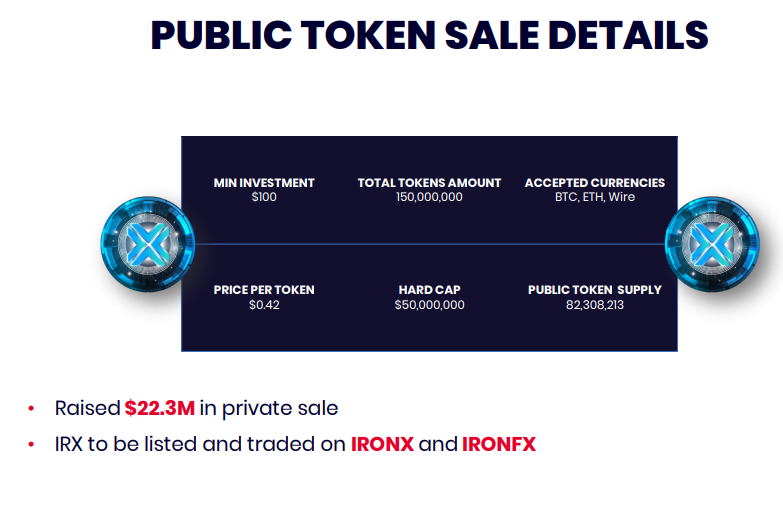Click the 82,308,213 supply number
This screenshot has height=511, width=783.
click(595, 305)
